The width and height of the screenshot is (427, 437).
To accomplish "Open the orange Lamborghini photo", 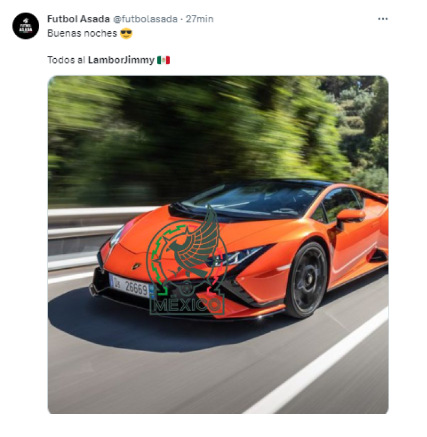I will (218, 245).
